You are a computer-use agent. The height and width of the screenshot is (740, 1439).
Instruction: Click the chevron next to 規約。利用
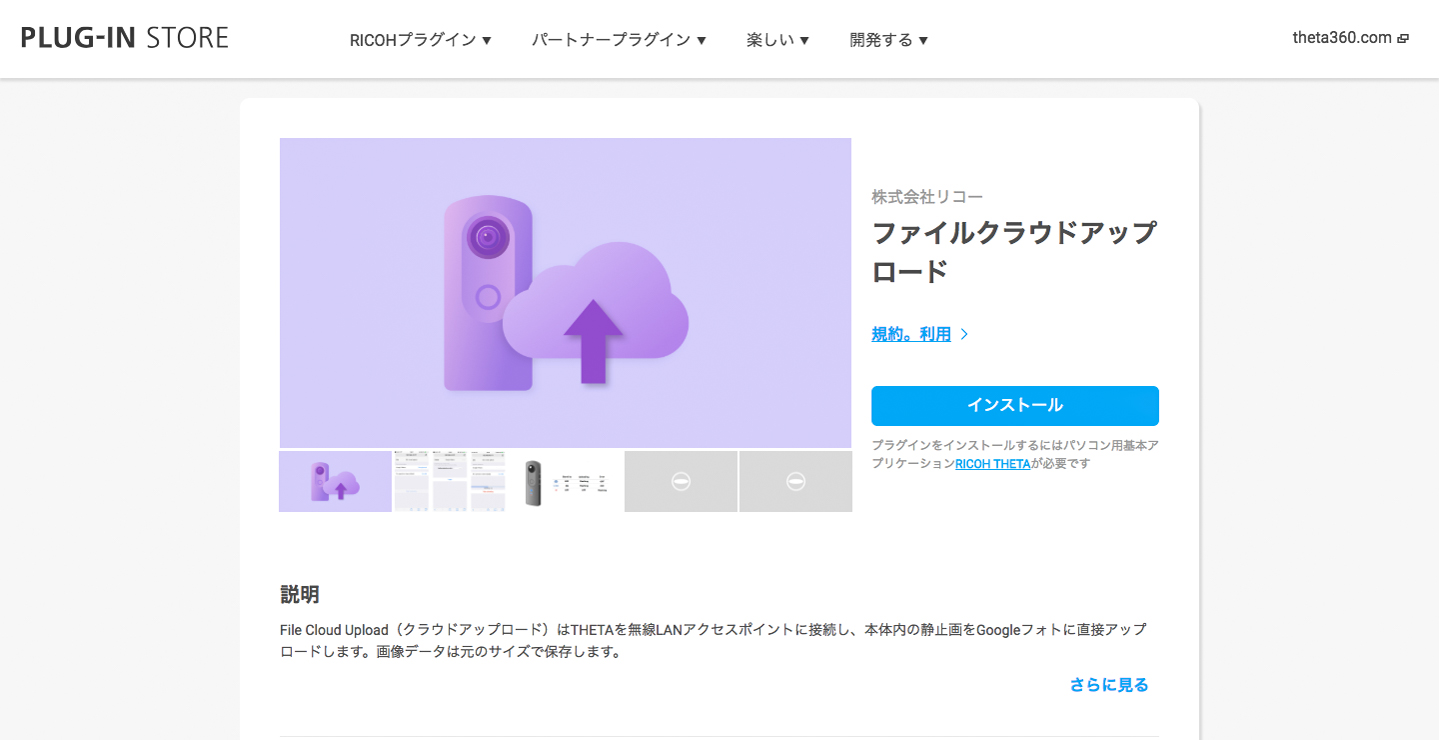(964, 334)
